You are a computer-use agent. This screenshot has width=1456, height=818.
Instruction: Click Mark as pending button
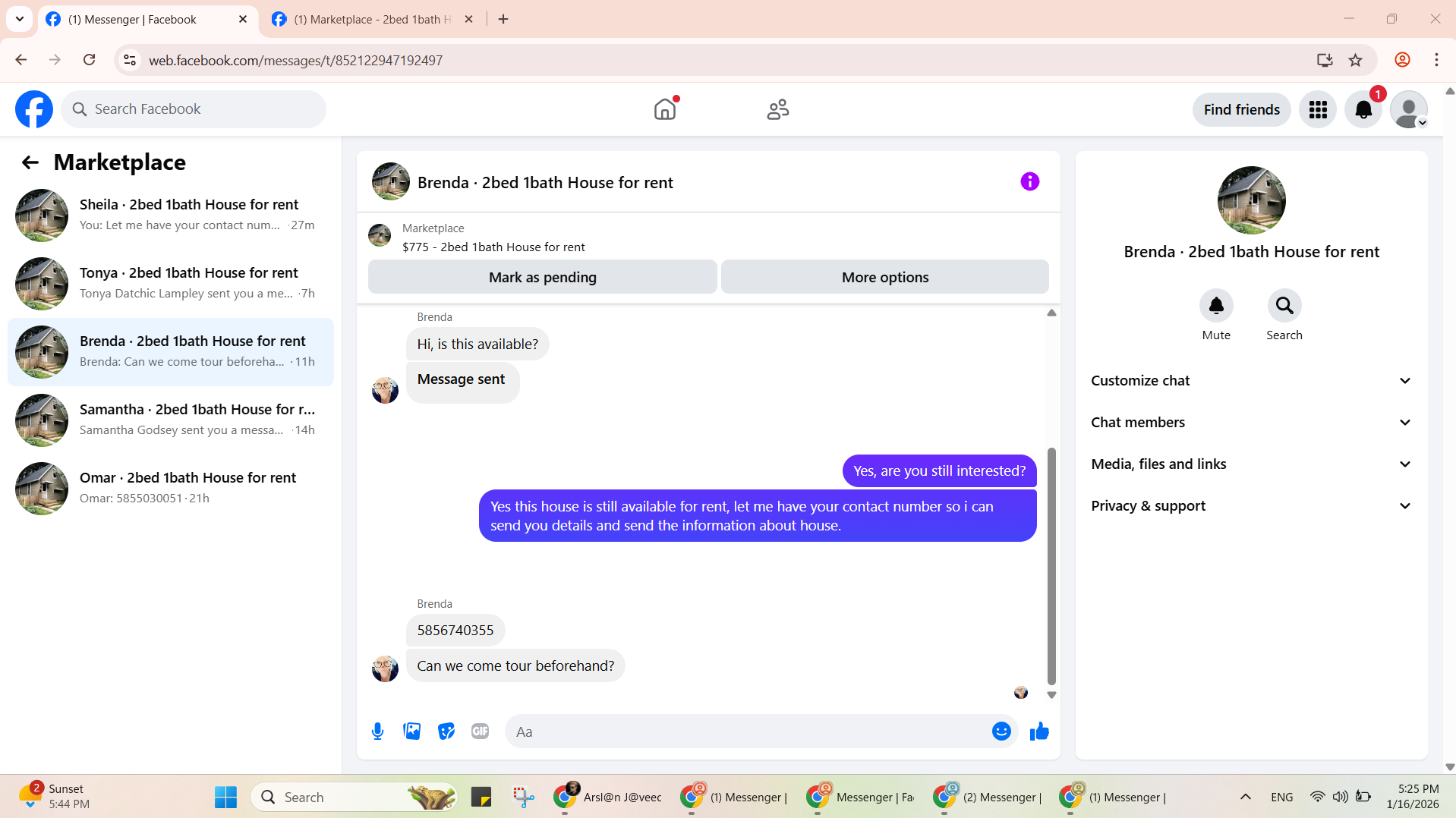tap(543, 277)
